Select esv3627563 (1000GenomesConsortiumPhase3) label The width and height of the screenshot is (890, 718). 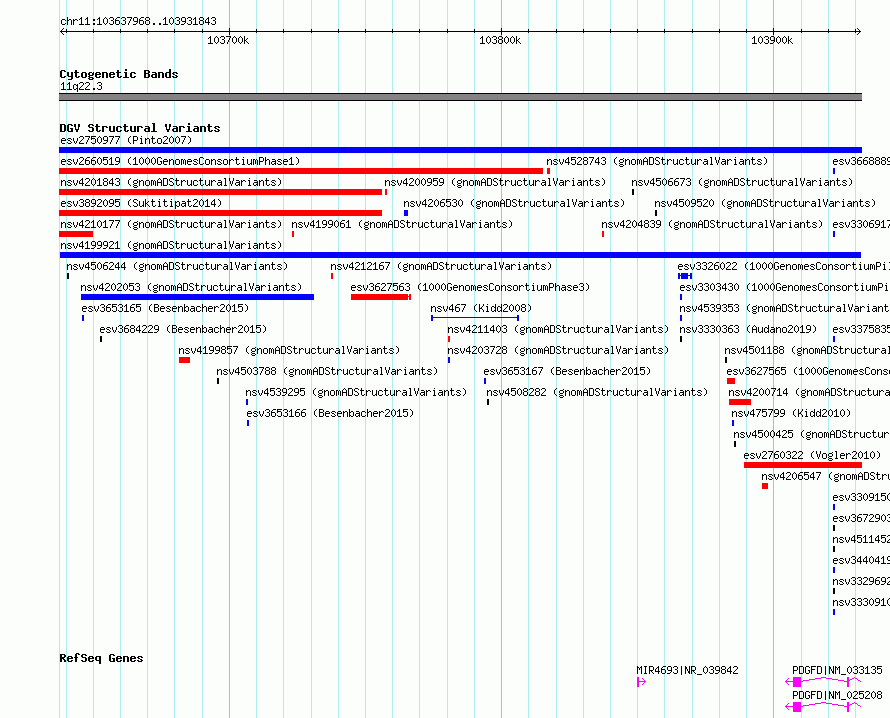click(x=470, y=287)
